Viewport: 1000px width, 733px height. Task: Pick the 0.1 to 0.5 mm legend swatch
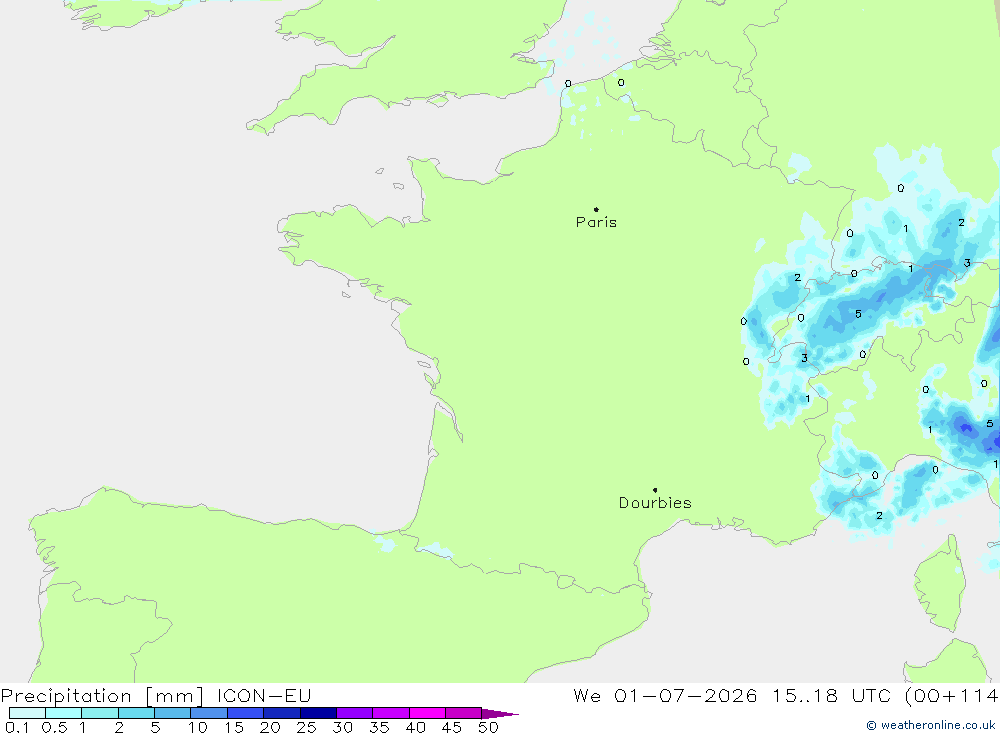27,713
